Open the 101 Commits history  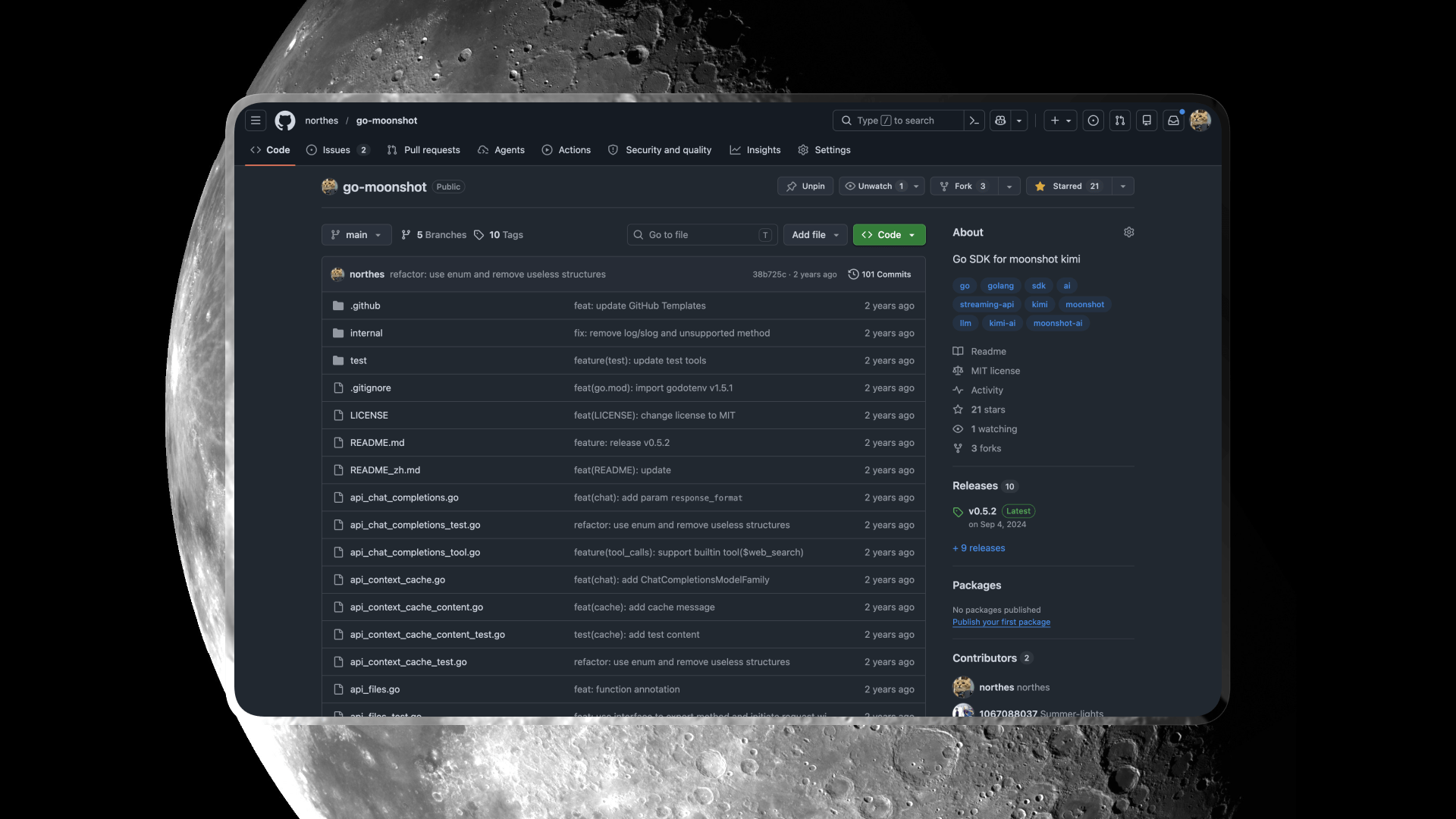click(x=880, y=275)
